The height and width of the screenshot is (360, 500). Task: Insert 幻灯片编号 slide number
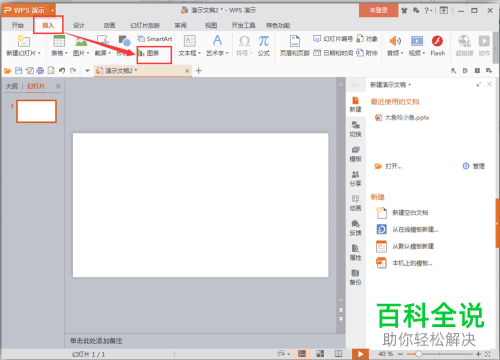pyautogui.click(x=333, y=39)
